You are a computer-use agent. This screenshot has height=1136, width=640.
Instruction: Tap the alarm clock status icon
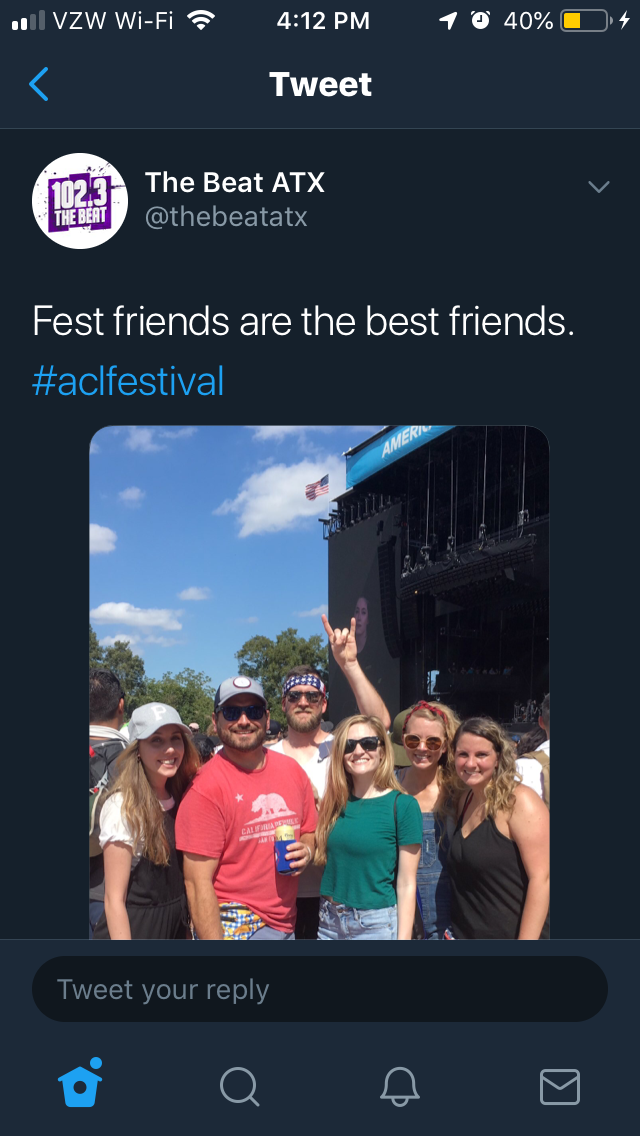coord(480,21)
